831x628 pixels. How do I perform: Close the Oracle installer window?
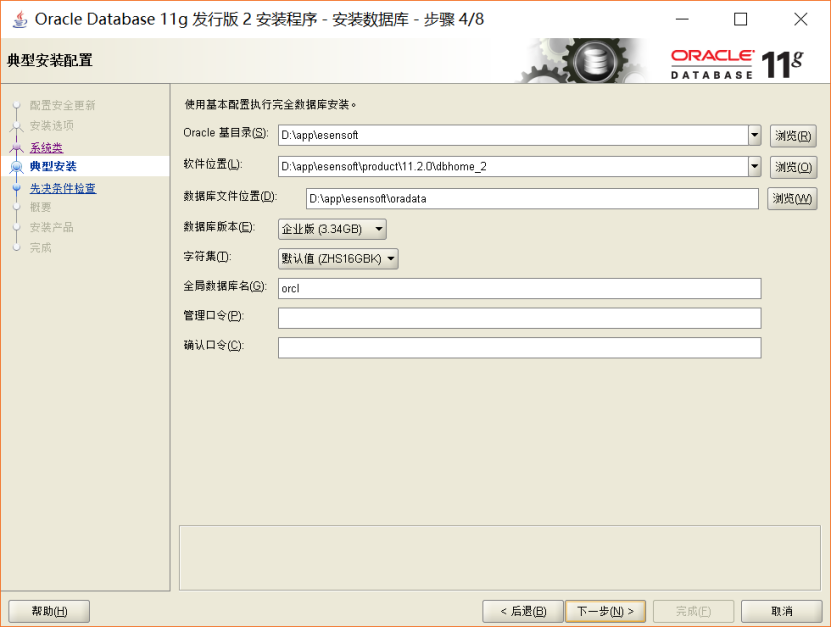pyautogui.click(x=801, y=19)
